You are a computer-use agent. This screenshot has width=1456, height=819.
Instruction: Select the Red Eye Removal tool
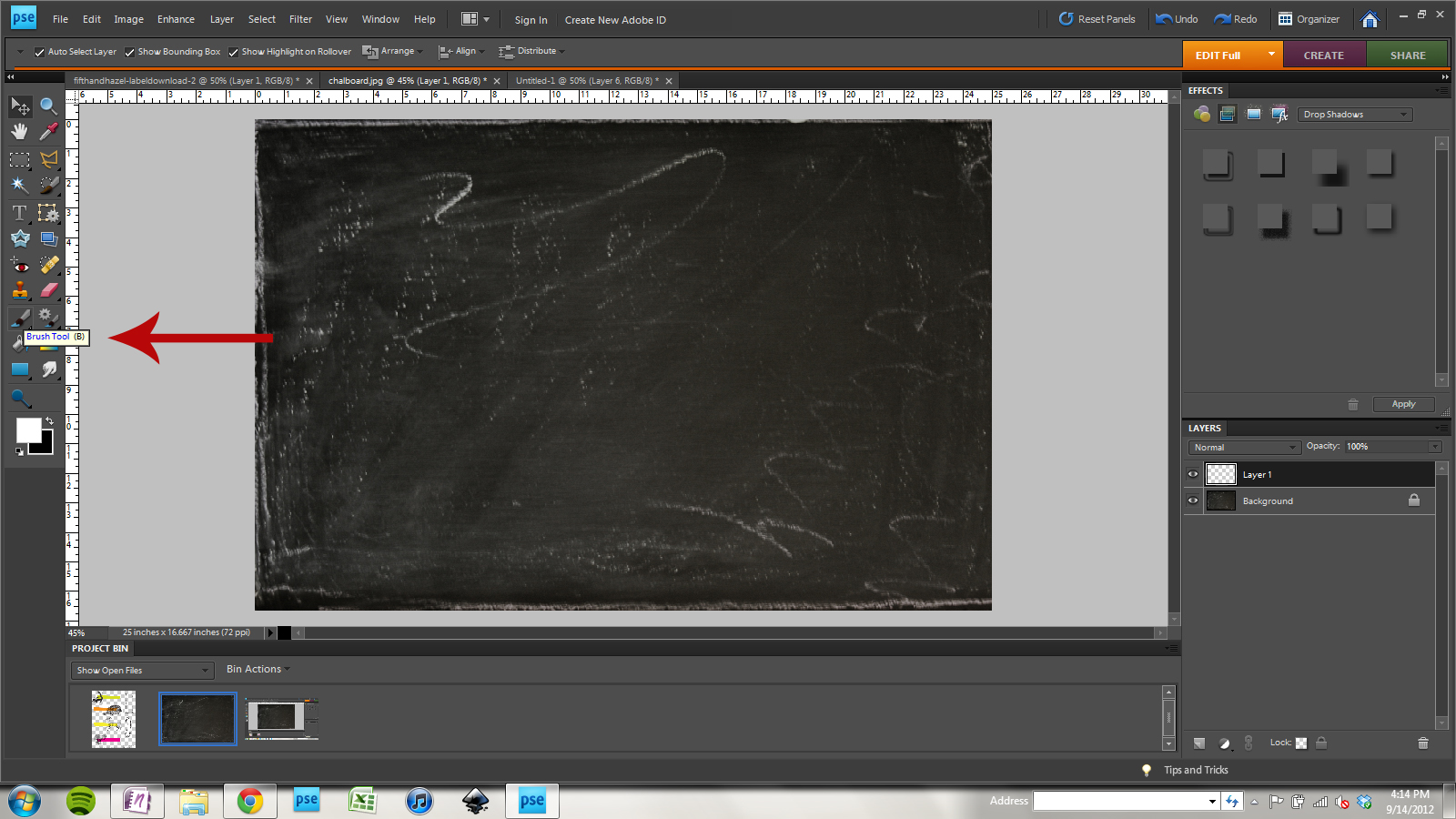pos(18,265)
